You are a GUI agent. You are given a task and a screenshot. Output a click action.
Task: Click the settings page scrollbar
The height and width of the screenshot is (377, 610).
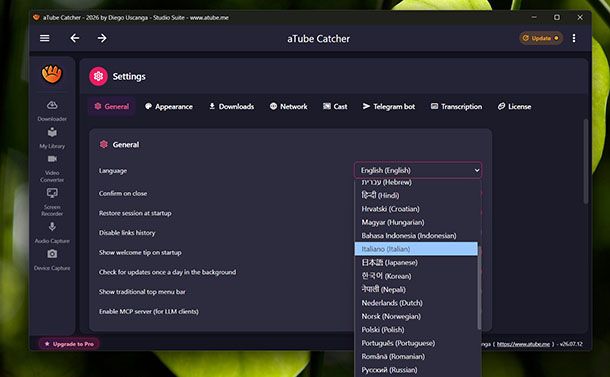[585, 161]
